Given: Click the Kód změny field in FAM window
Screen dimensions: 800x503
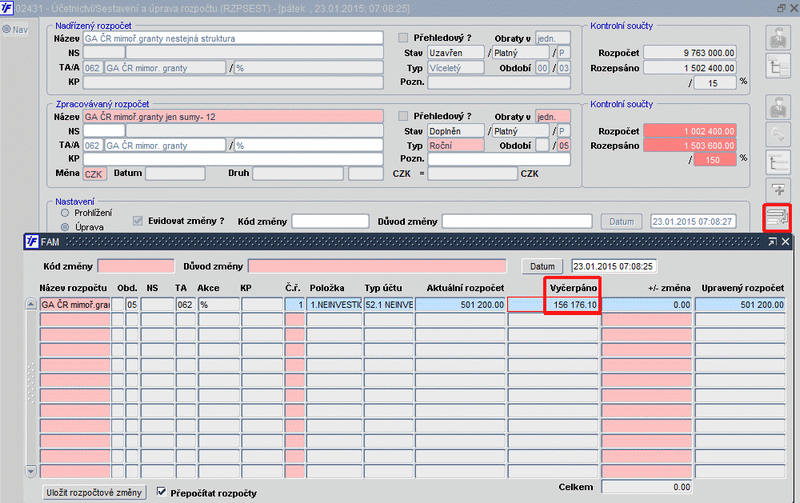Looking at the screenshot, I should coord(135,267).
